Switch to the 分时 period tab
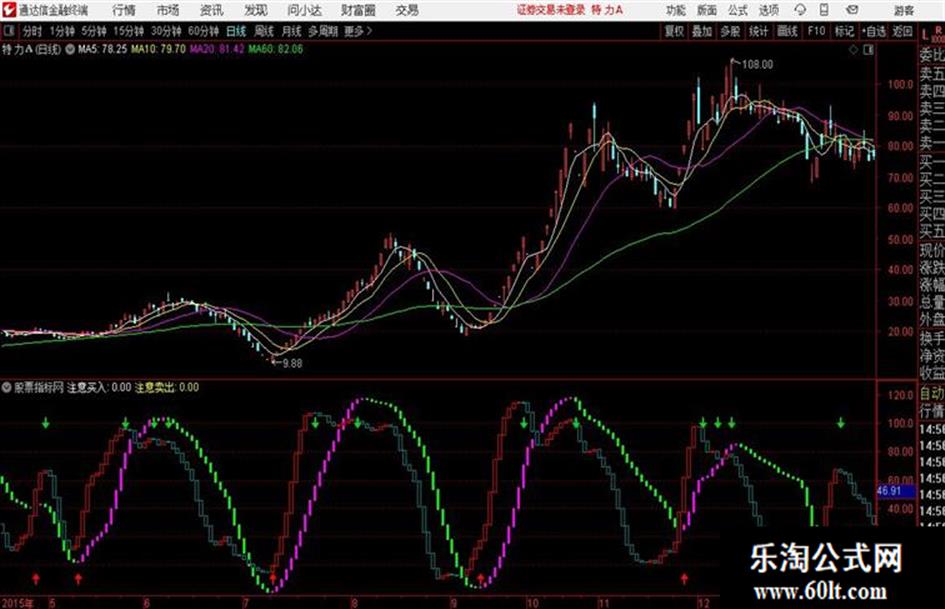The width and height of the screenshot is (945, 609). (33, 31)
